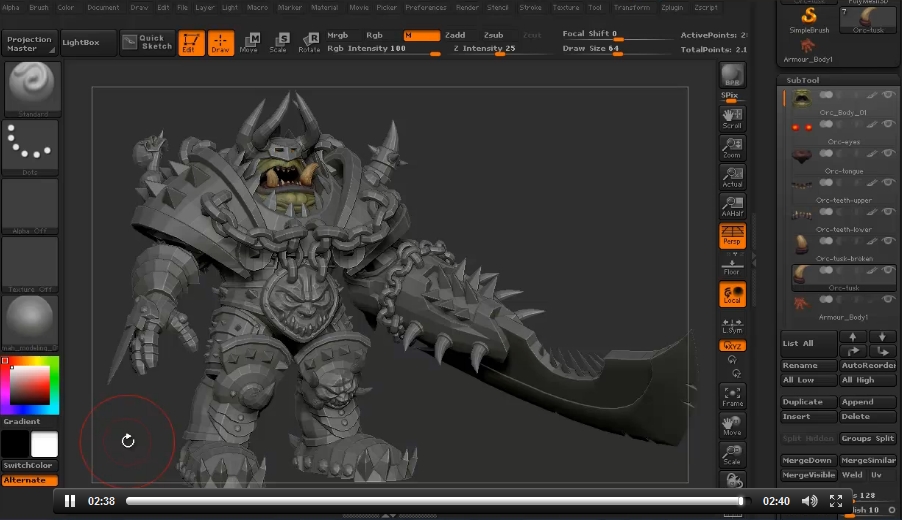Activate Edit mode button
Viewport: 902px width, 520px height.
click(x=191, y=43)
